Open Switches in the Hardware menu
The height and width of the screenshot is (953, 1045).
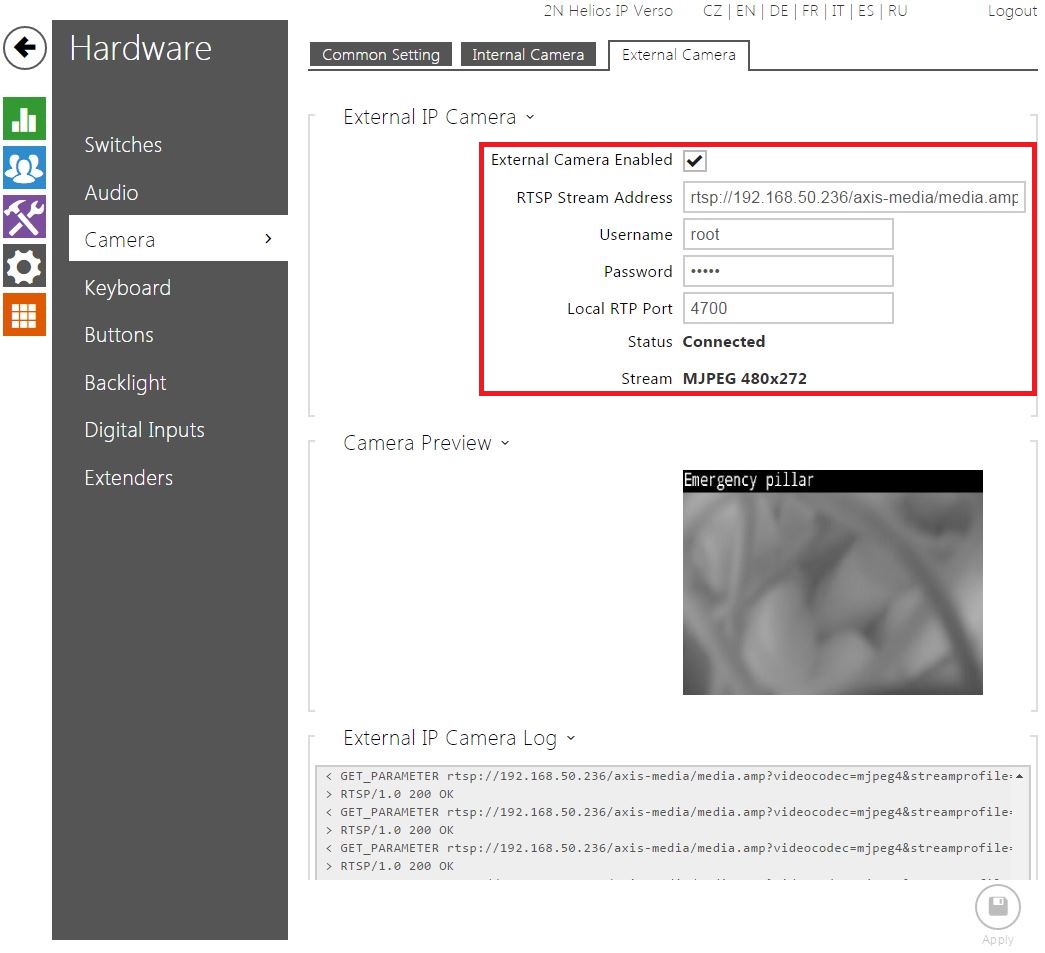coord(123,145)
